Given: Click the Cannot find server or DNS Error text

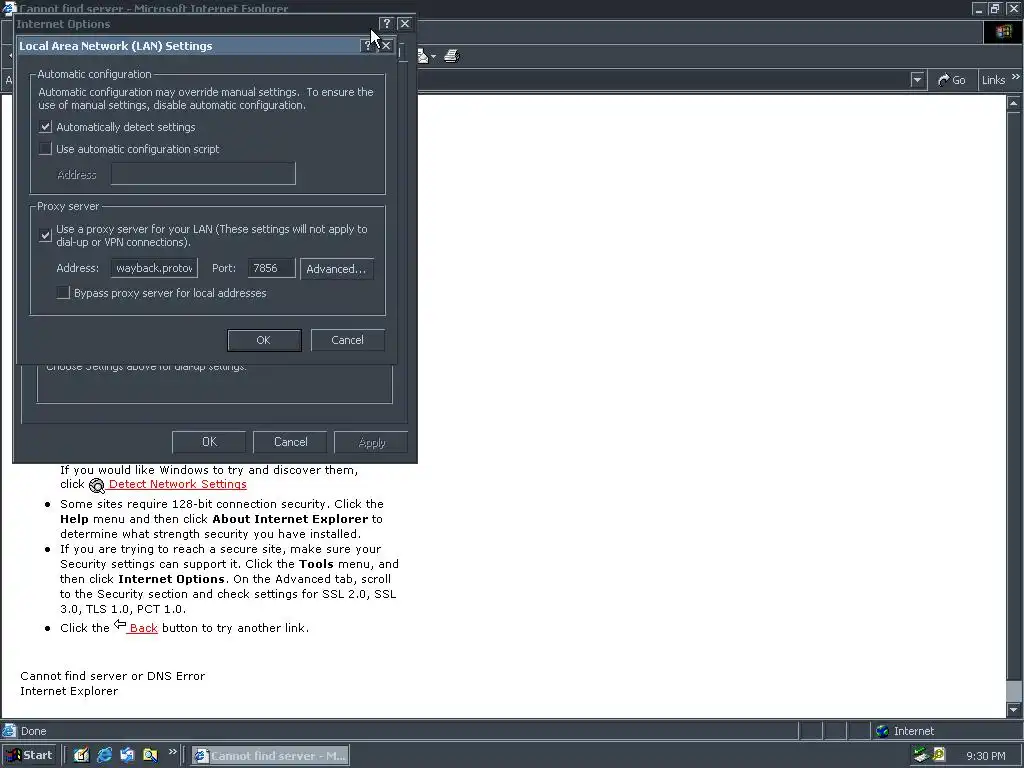Looking at the screenshot, I should click(x=112, y=676).
